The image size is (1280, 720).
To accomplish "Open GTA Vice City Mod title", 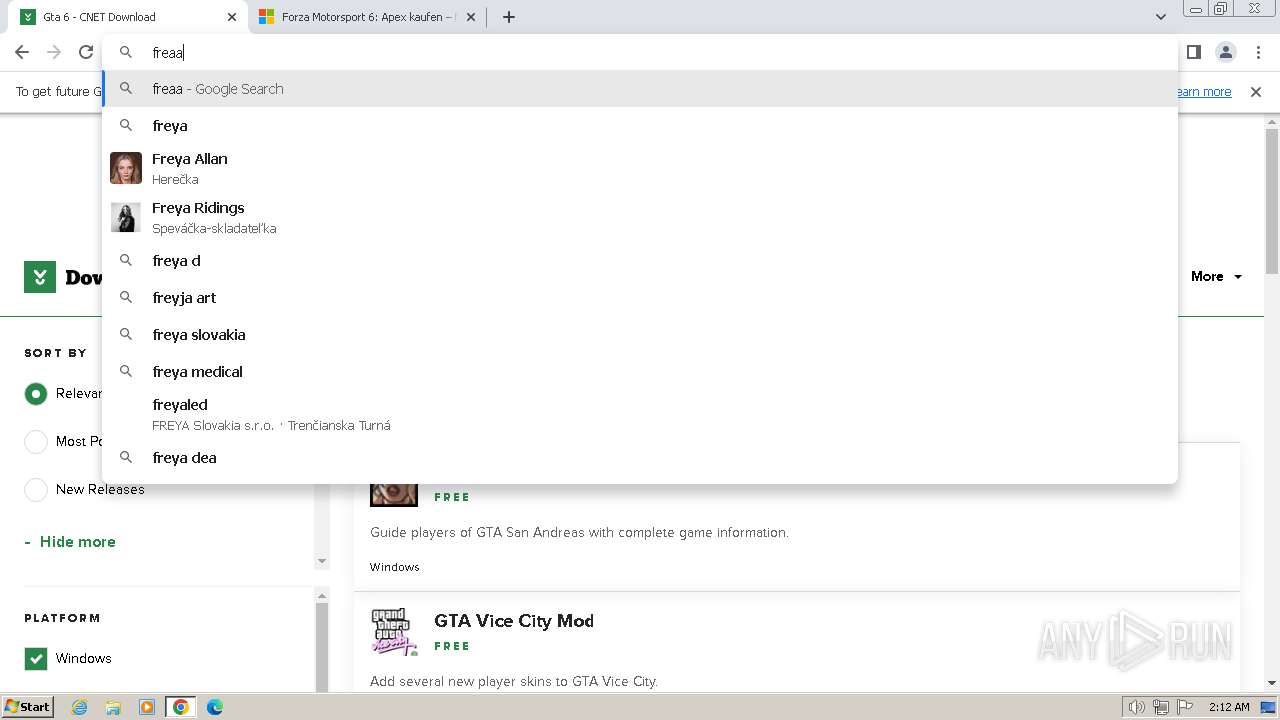I will tap(514, 621).
